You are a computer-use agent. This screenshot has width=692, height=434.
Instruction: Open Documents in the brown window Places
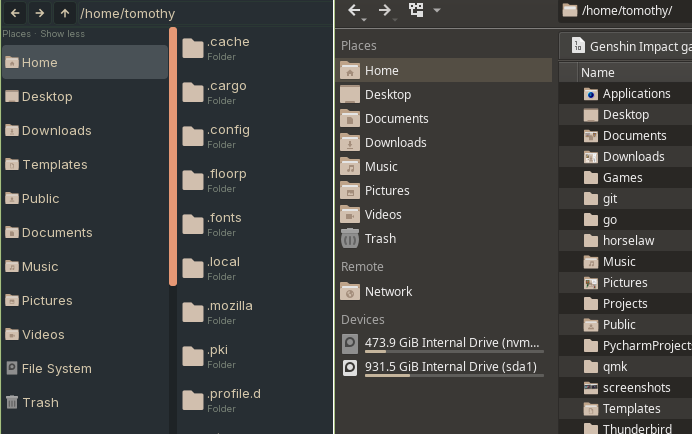coord(445,119)
